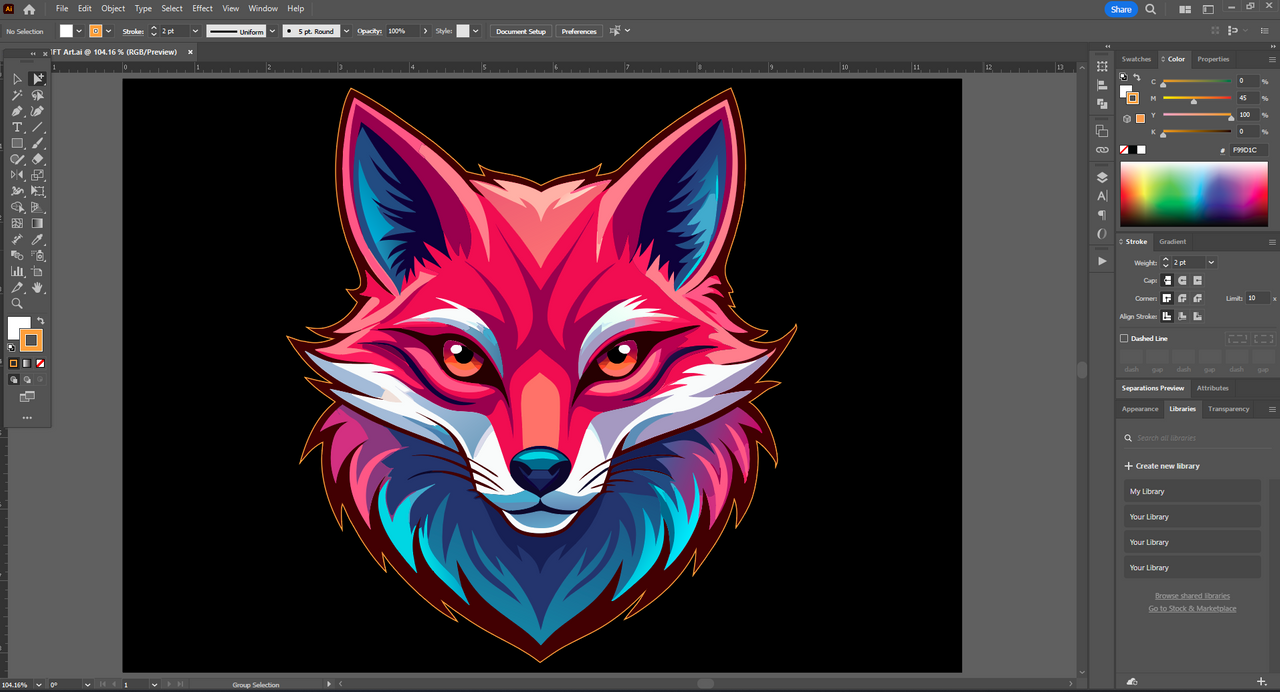The width and height of the screenshot is (1280, 692).
Task: Swap fill and stroke in toolbar
Action: [41, 321]
